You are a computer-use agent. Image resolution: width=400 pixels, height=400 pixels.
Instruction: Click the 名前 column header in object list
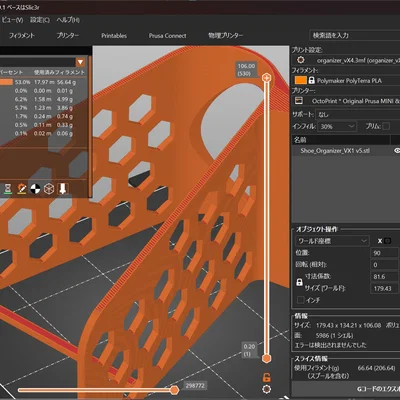tap(341, 140)
